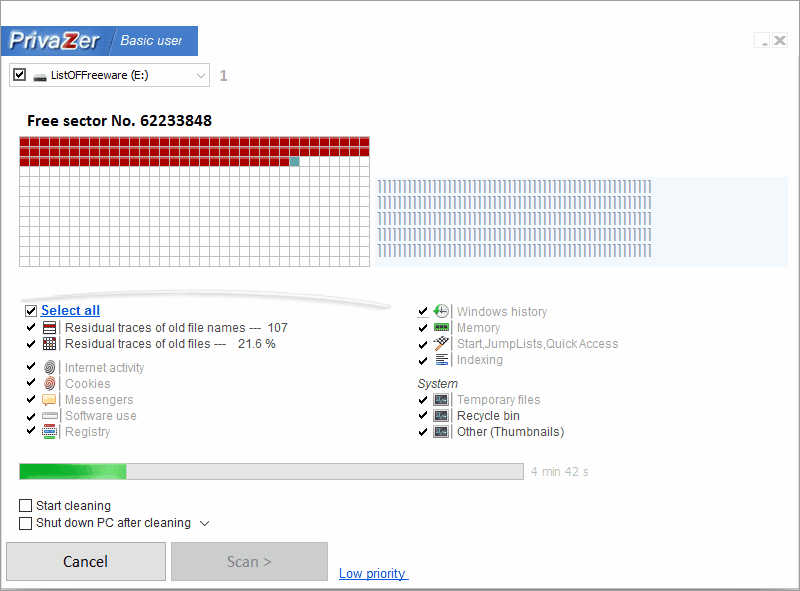
Task: Click the Cancel button
Action: [86, 561]
